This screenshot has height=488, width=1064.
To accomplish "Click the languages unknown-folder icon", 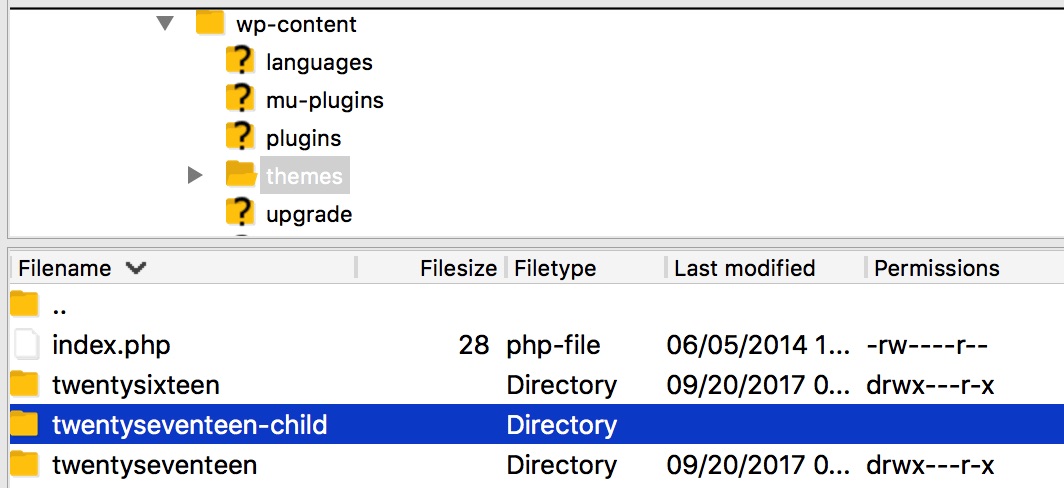I will [240, 61].
